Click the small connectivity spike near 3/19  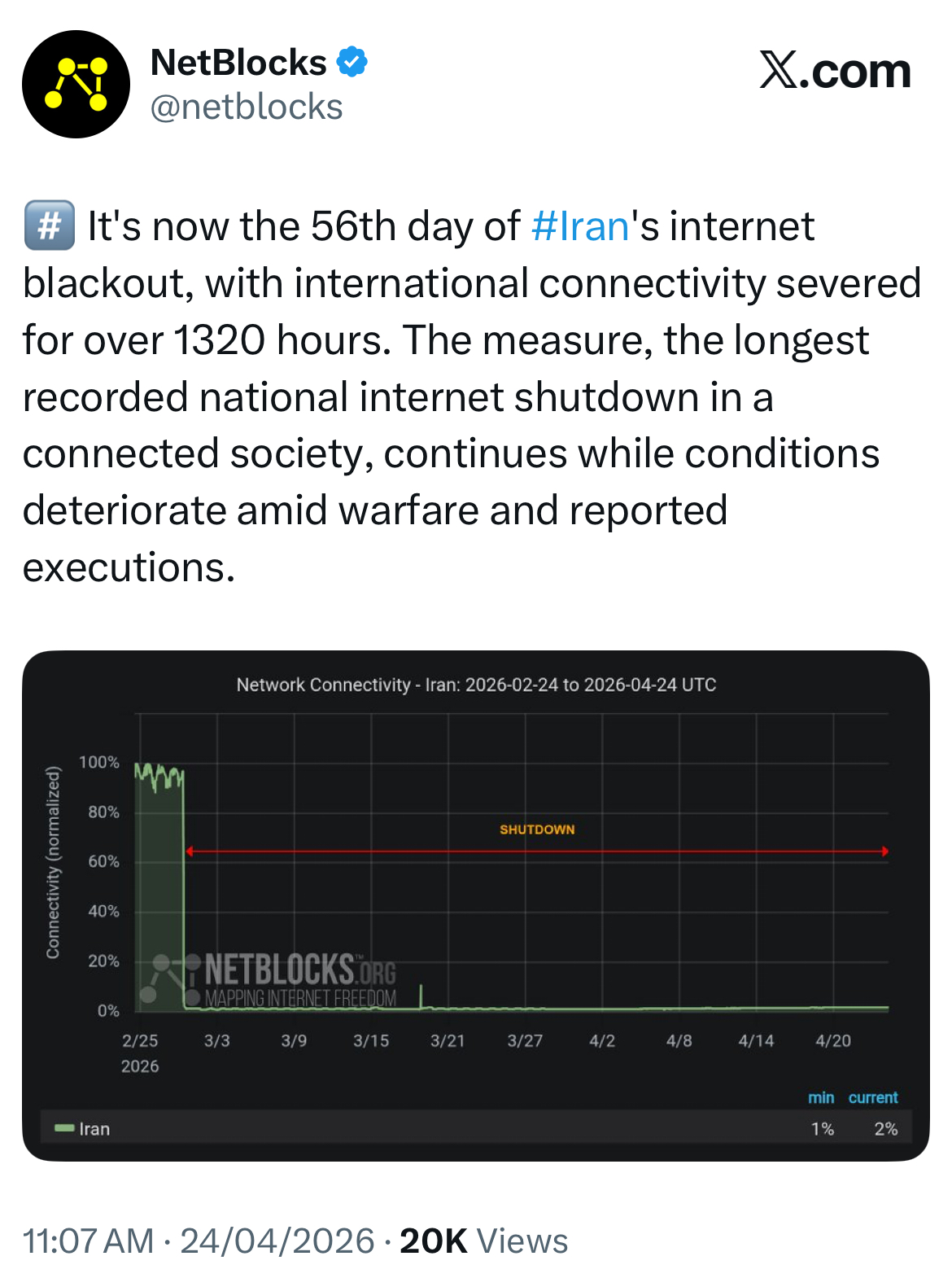coord(421,995)
